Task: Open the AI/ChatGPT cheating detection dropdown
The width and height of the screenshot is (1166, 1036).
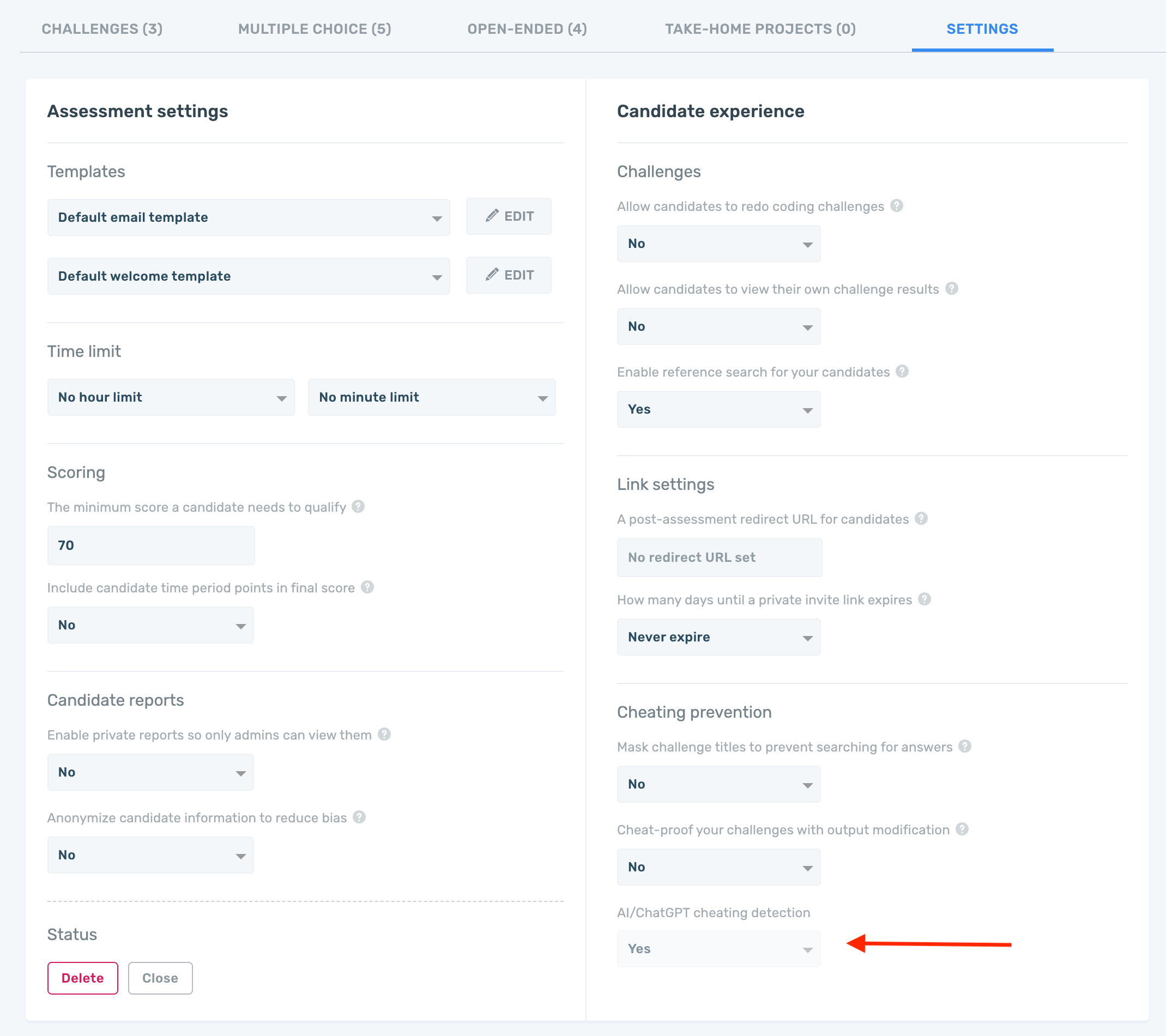Action: coord(719,948)
